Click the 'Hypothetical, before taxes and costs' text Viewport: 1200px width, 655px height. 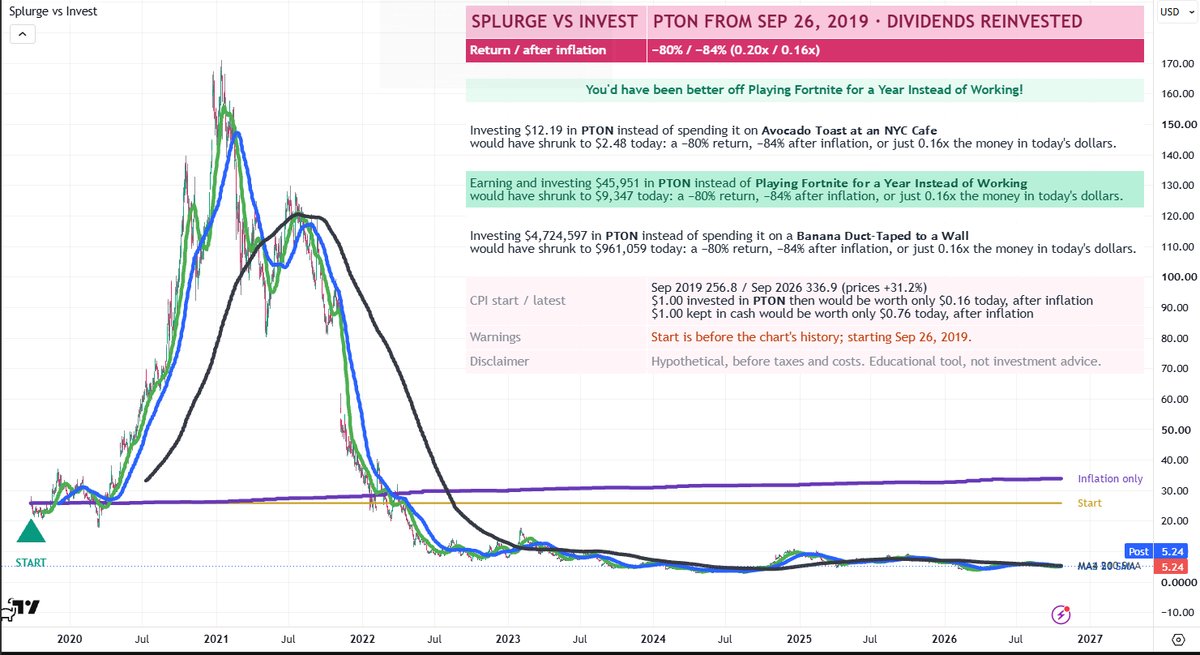[x=876, y=361]
